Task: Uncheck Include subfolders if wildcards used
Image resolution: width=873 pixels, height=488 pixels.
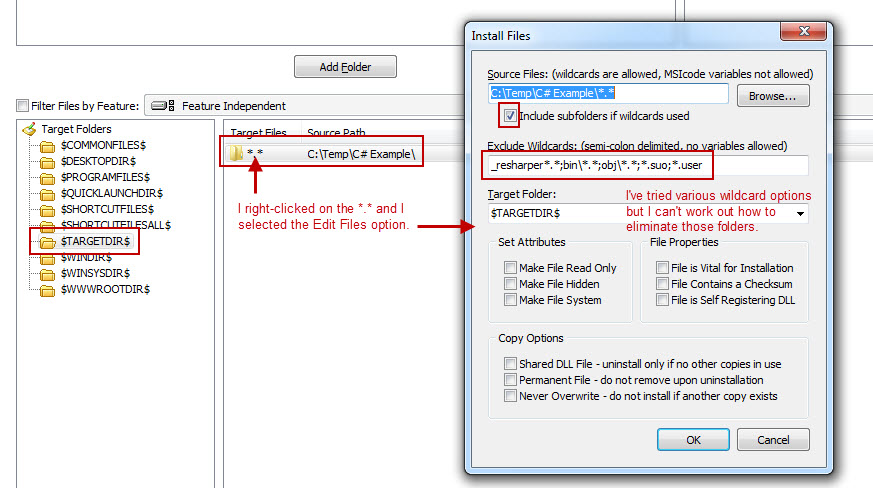Action: [509, 116]
